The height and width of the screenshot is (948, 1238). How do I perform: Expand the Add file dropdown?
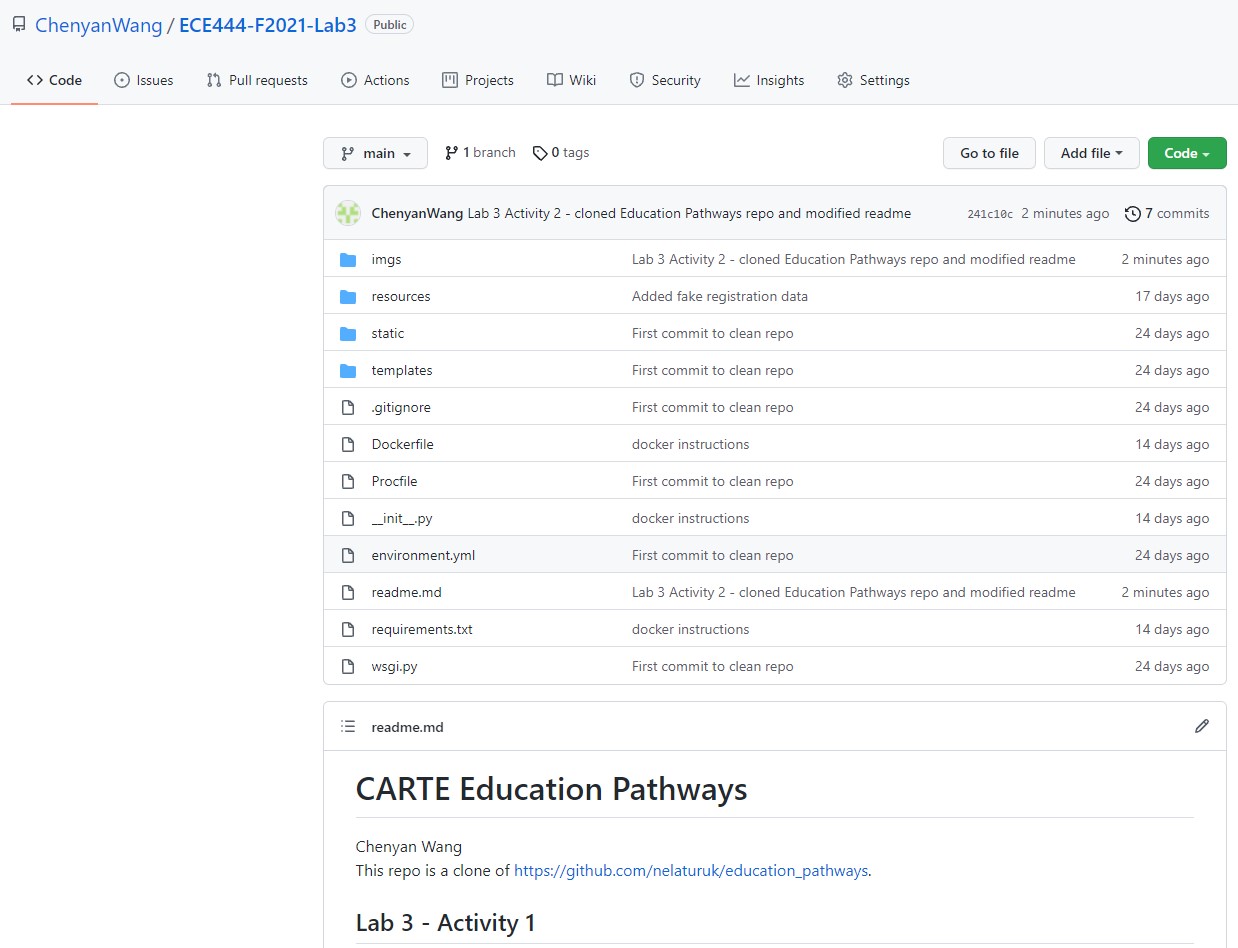1092,153
